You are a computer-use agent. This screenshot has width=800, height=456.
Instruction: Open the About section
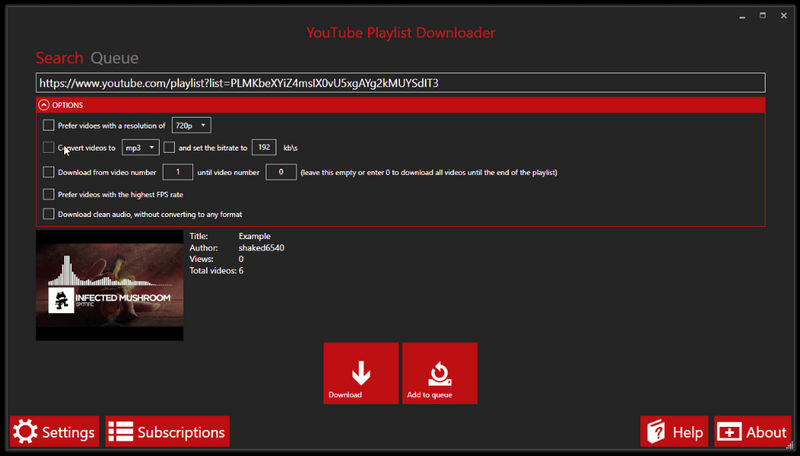coord(753,432)
